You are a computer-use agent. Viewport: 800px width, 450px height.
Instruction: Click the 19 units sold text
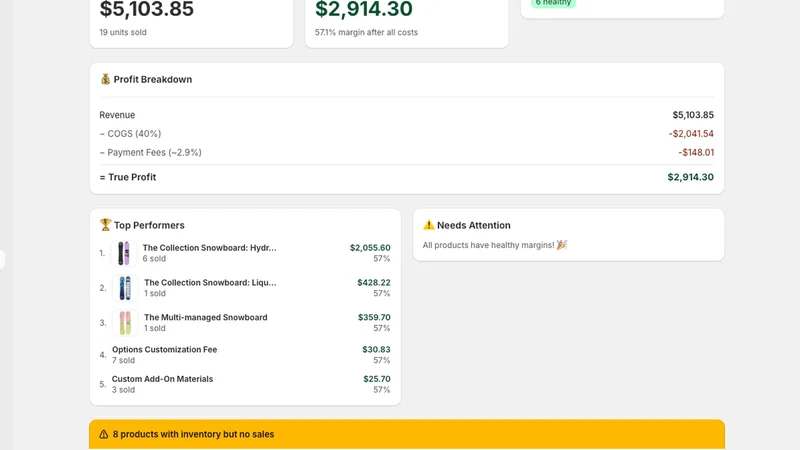123,32
